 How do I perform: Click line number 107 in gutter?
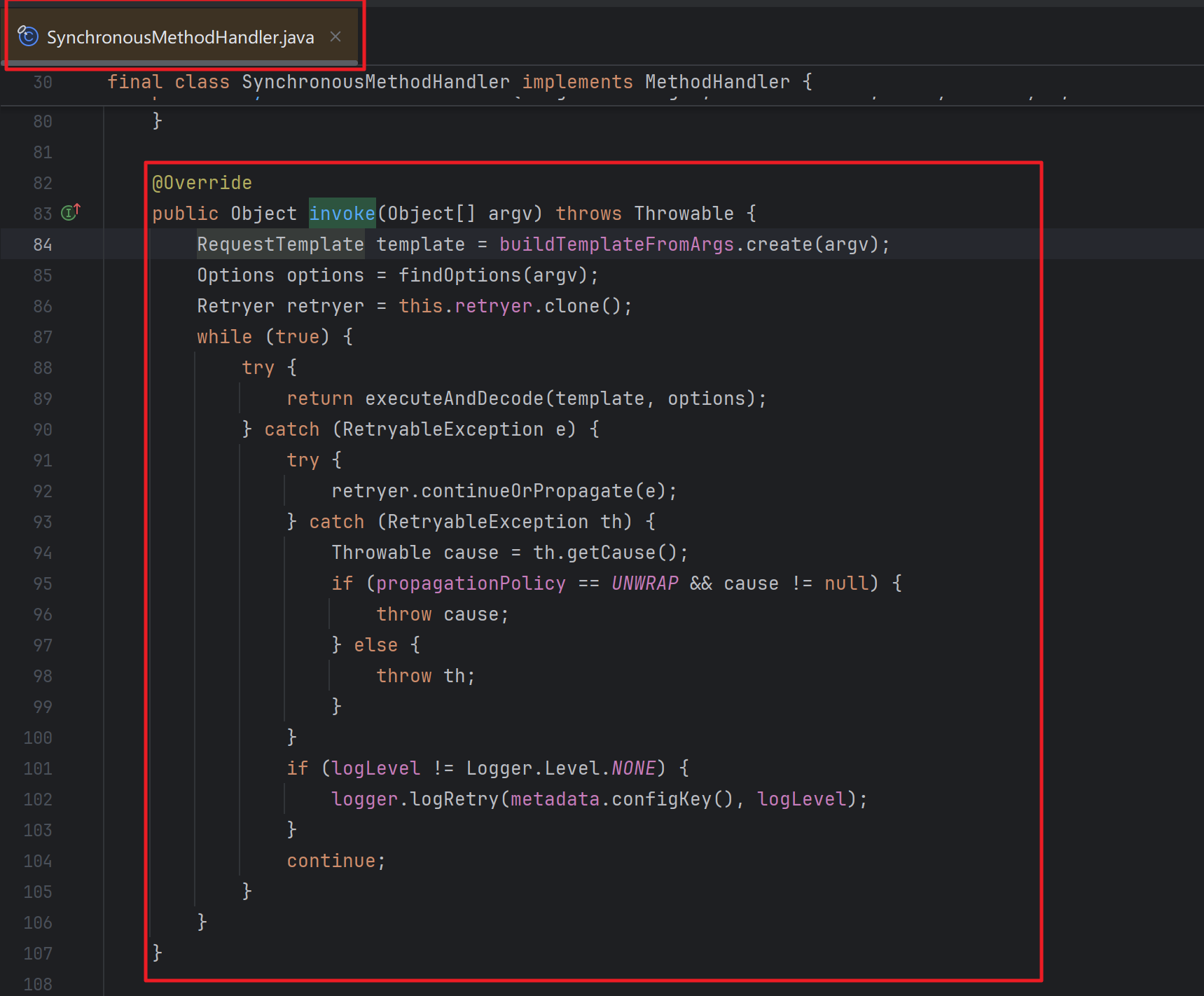[38, 953]
